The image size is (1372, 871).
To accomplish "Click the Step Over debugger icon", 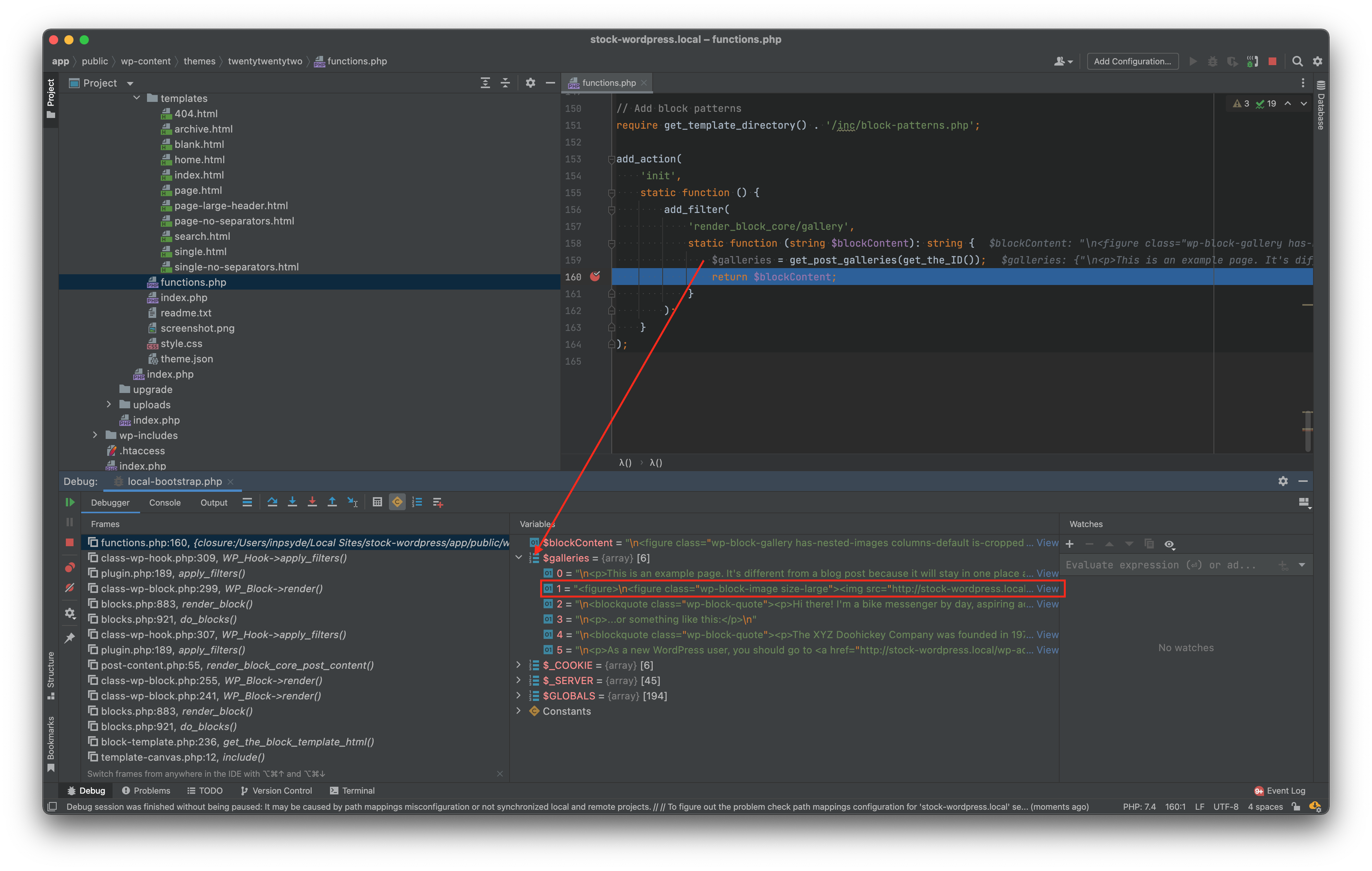I will 272,502.
